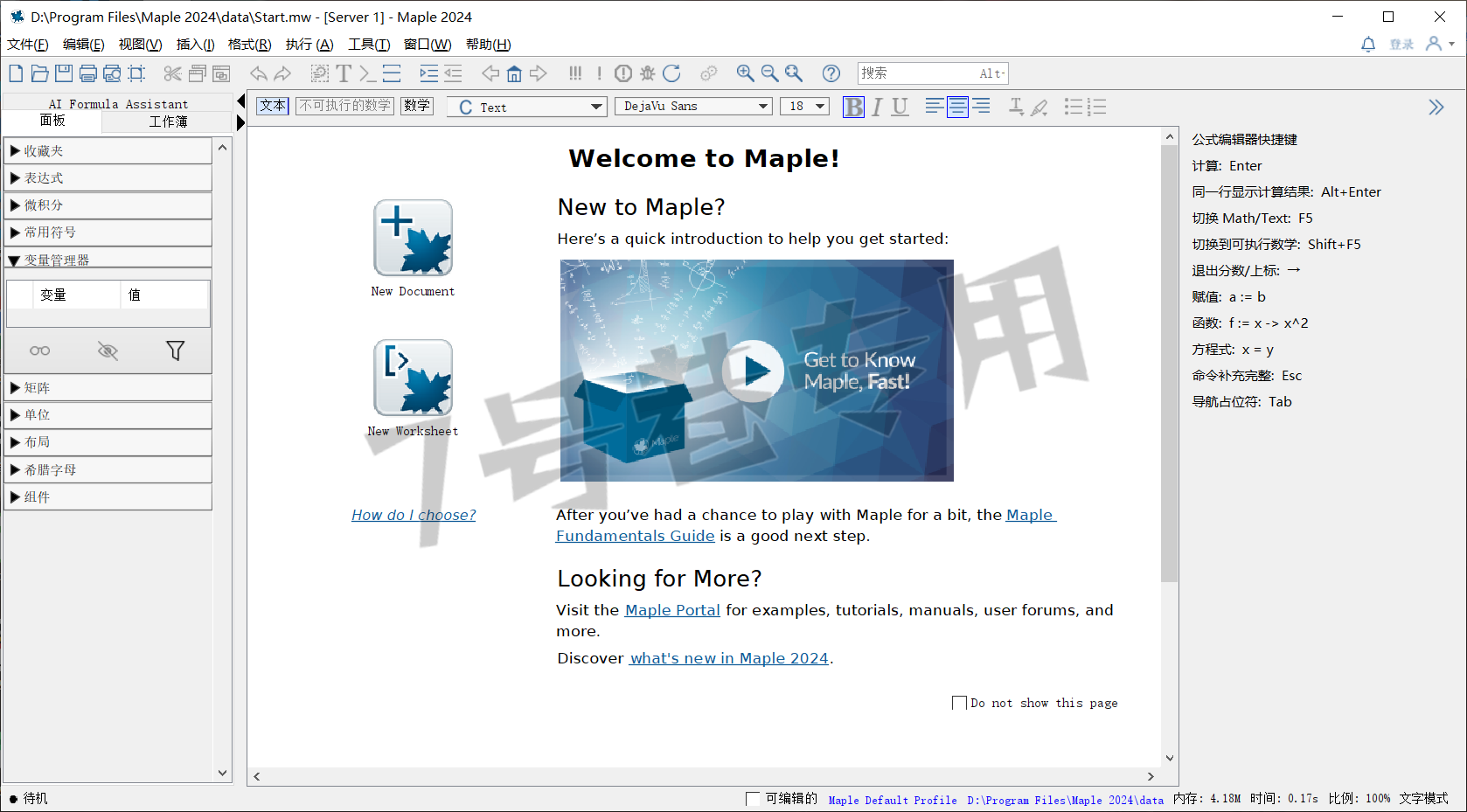
Task: Execute selection with single exclamation icon
Action: [600, 73]
